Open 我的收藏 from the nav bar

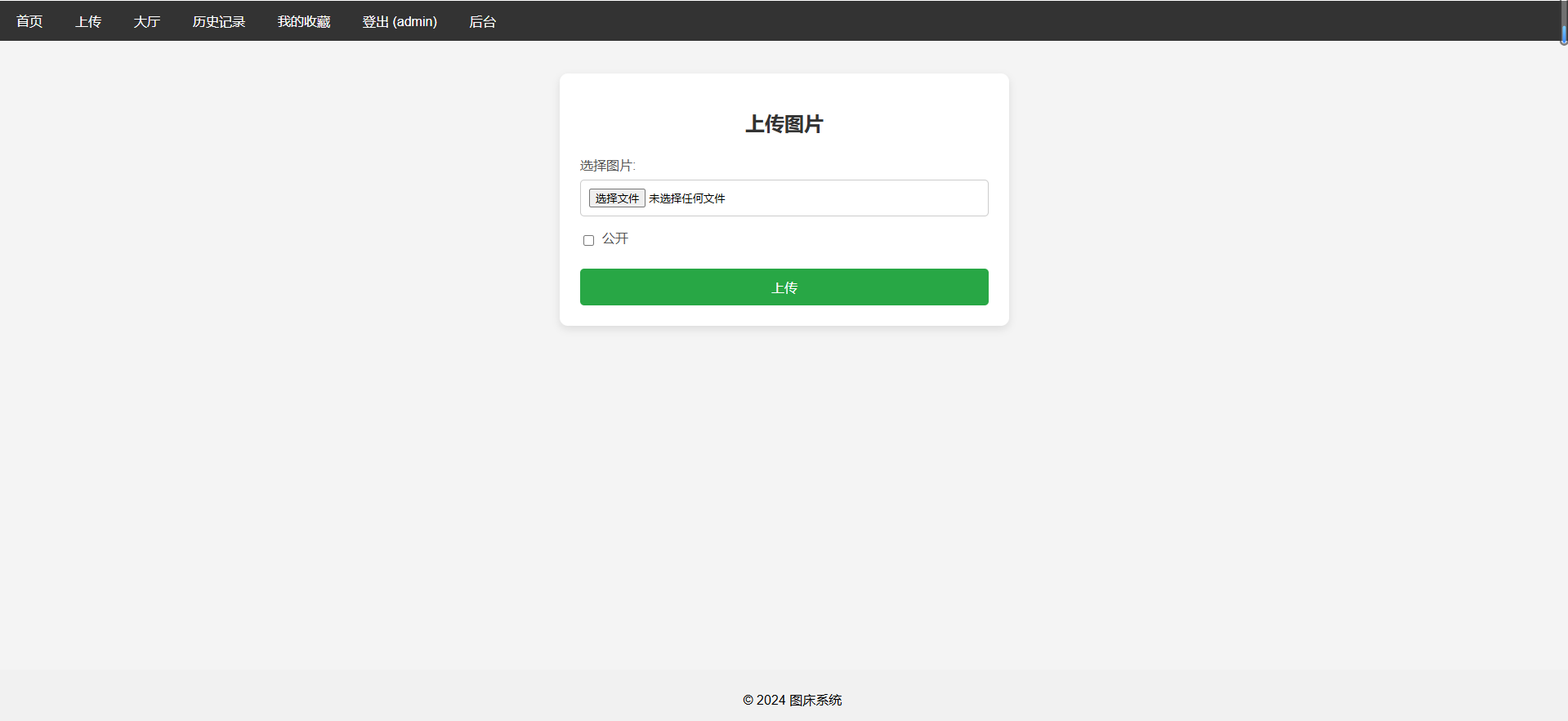point(304,21)
